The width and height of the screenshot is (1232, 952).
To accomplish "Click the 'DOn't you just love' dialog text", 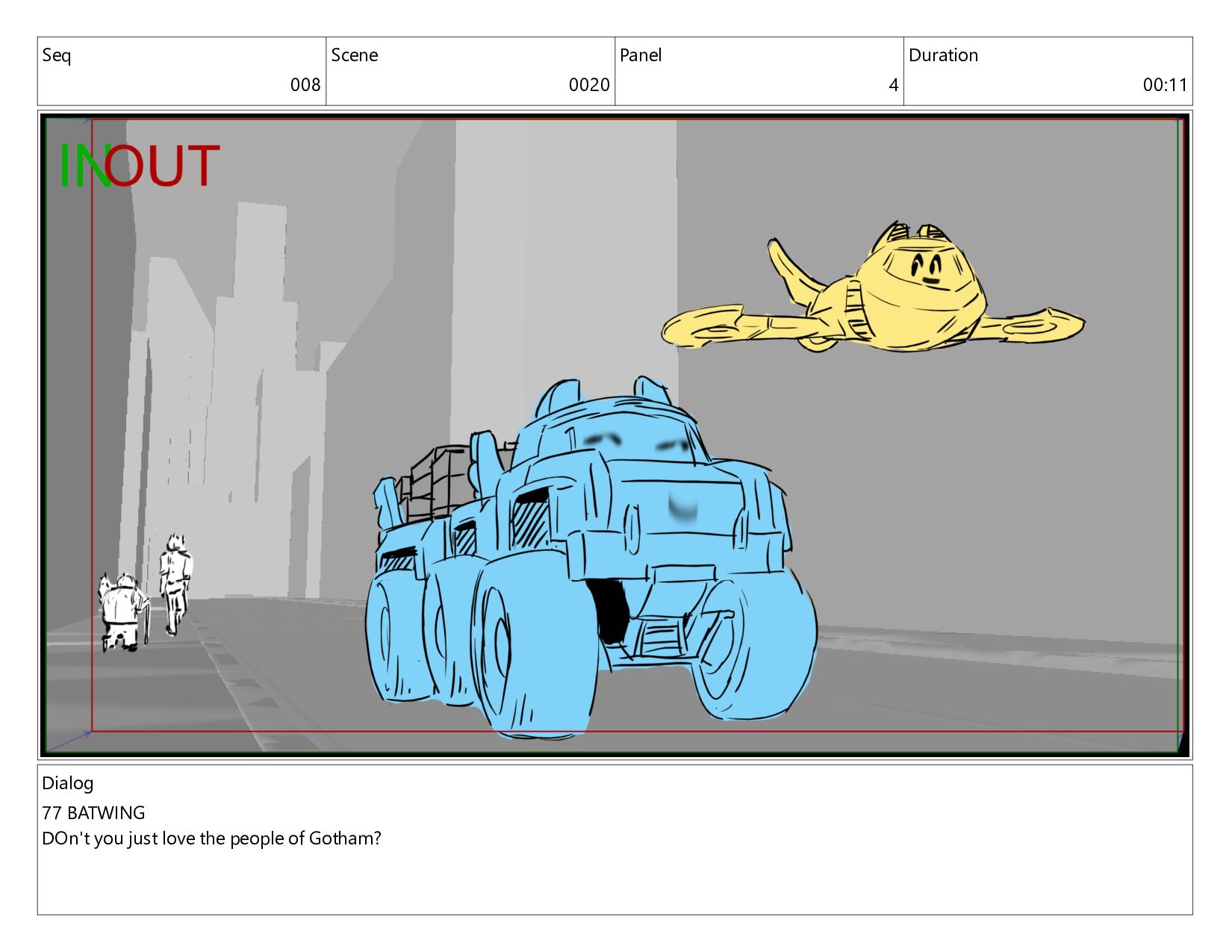I will coord(211,839).
